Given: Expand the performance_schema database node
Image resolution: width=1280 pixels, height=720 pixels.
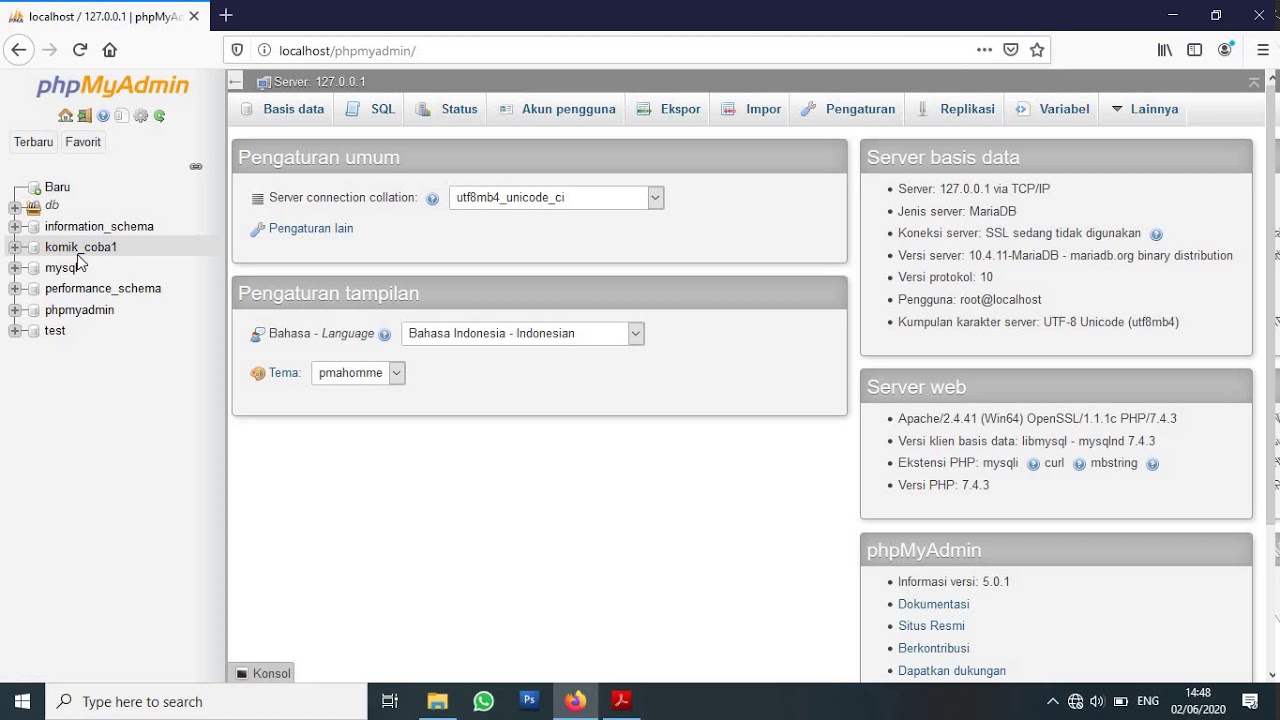Looking at the screenshot, I should [15, 289].
